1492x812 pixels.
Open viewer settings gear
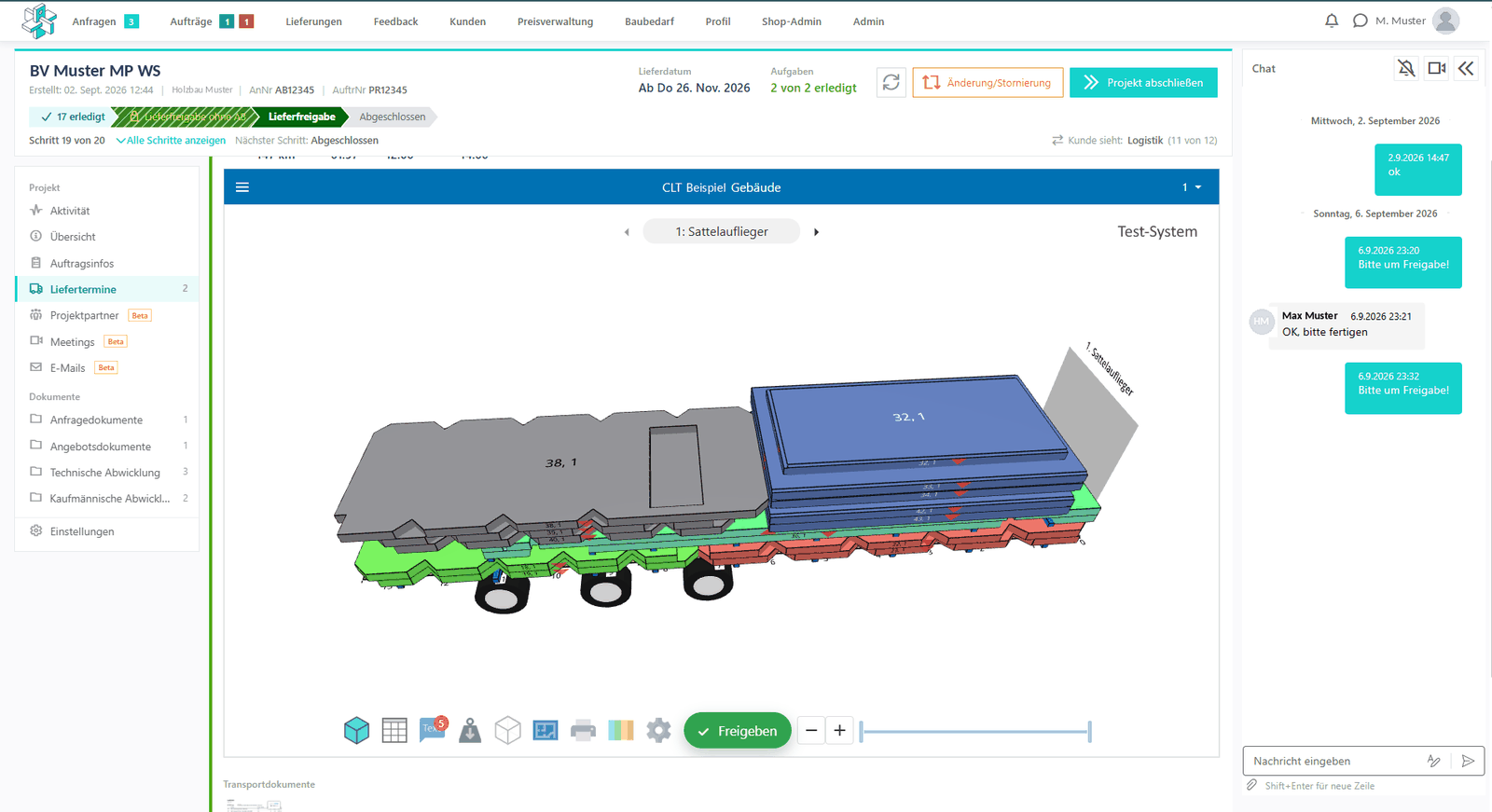coord(658,731)
